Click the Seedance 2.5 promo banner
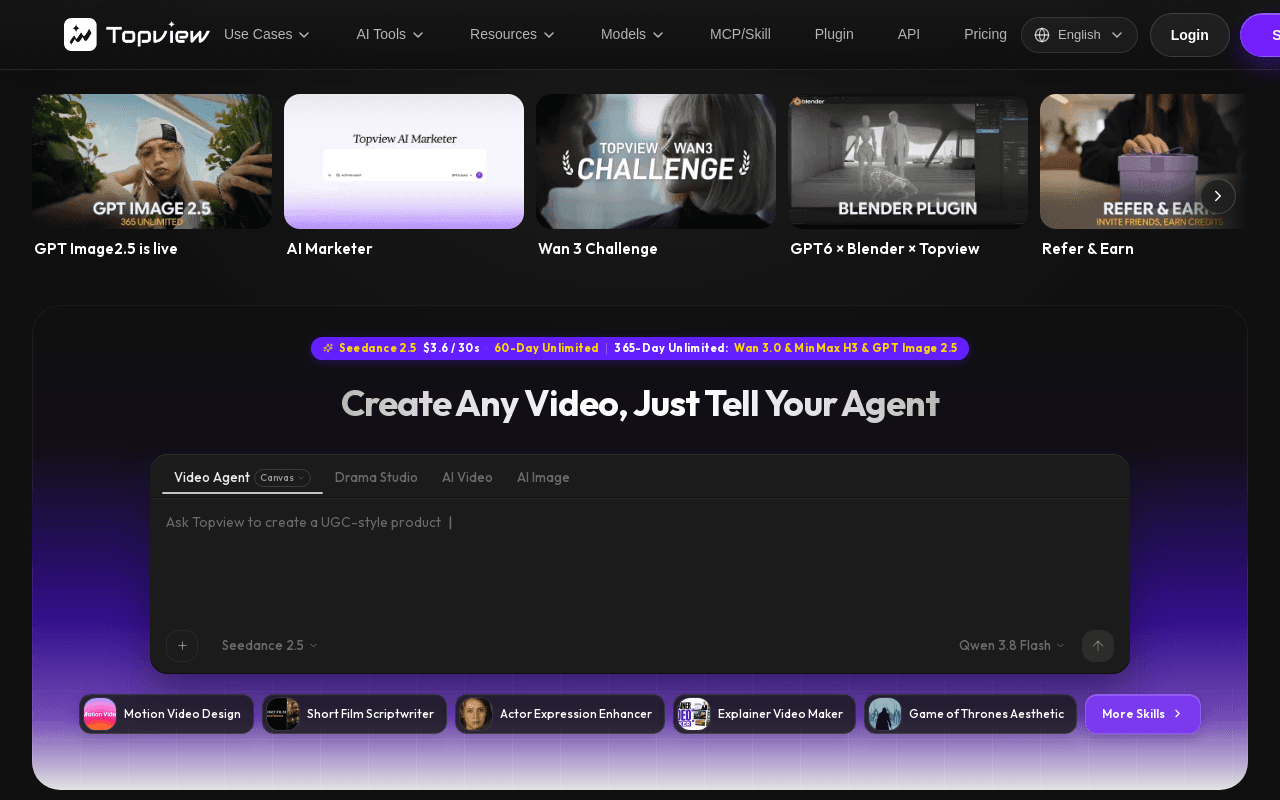The height and width of the screenshot is (800, 1280). click(640, 348)
